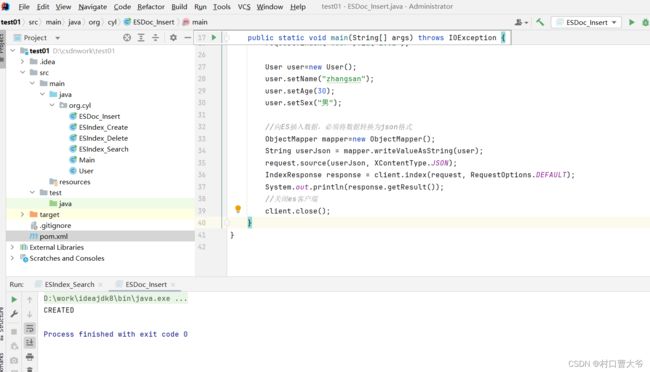
Task: Click the fold marker beside line 40
Action: pos(227,223)
